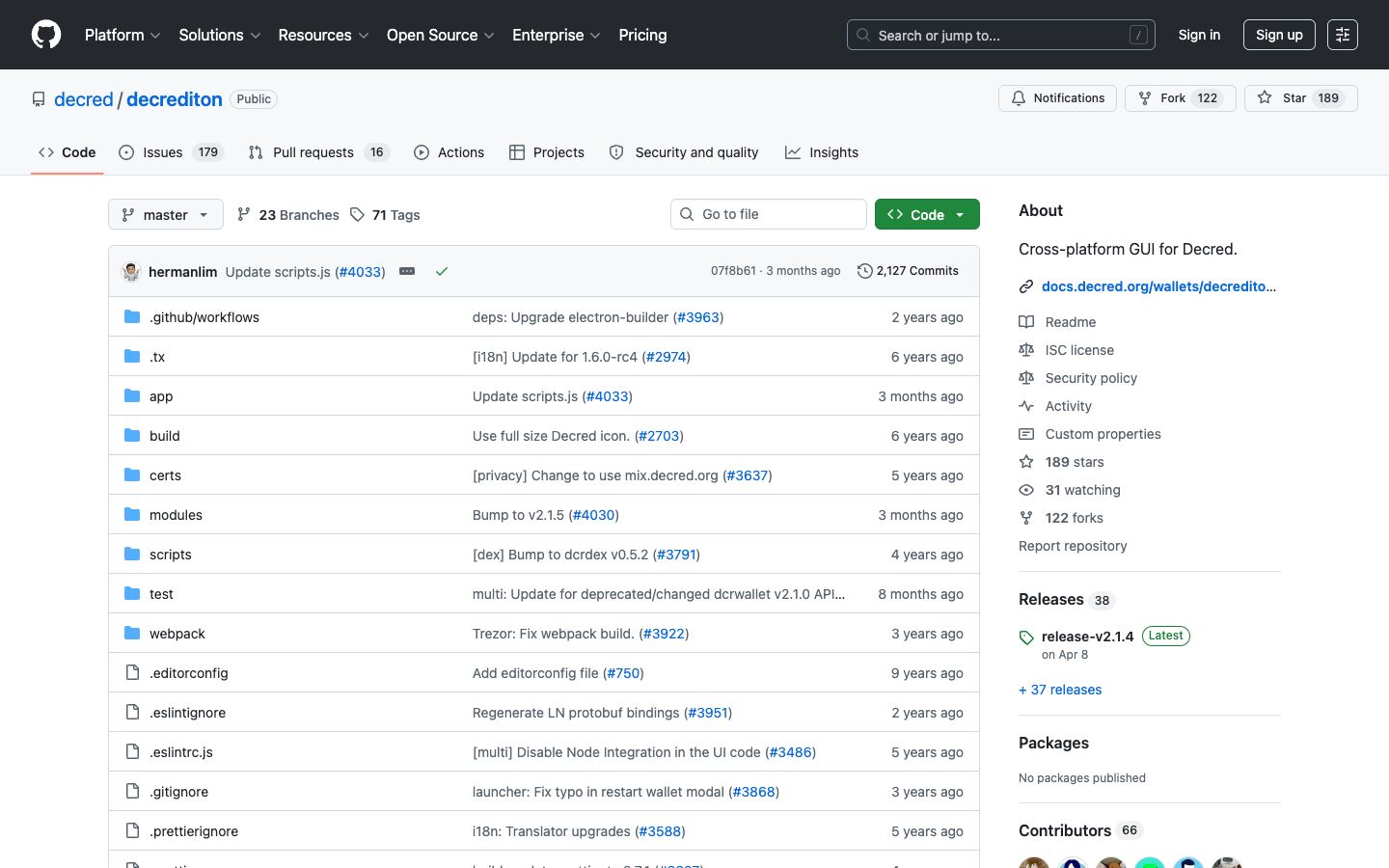The width and height of the screenshot is (1389, 868).
Task: Click the note icon beside Custom properties
Action: pyautogui.click(x=1026, y=434)
